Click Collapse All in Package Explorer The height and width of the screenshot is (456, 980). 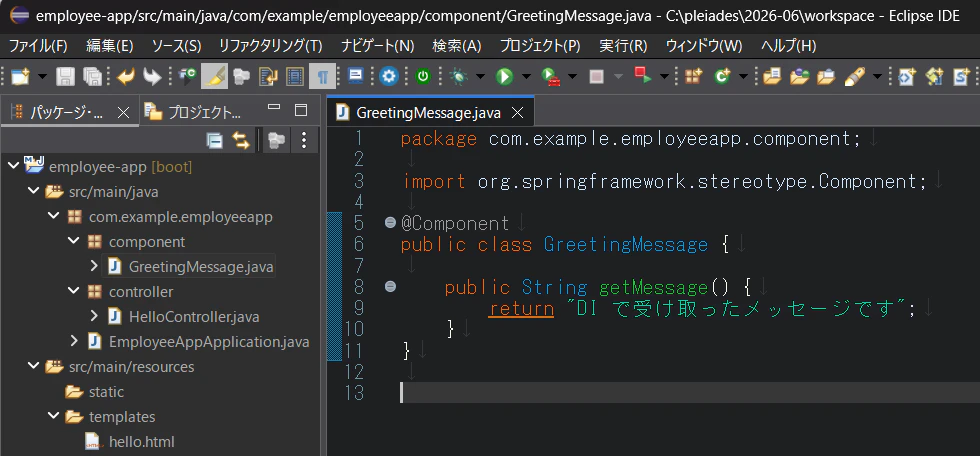215,141
